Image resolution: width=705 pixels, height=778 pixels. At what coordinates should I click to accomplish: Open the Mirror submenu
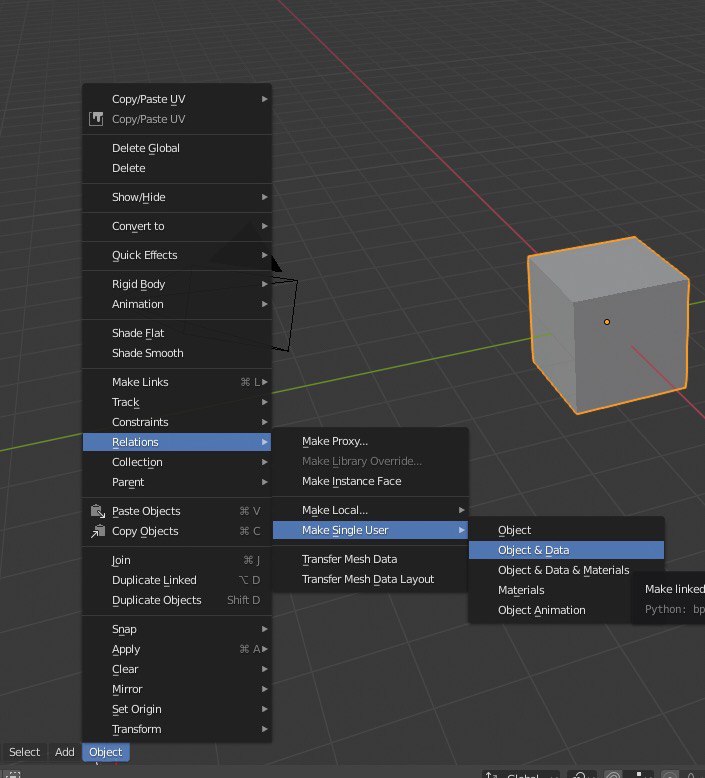point(177,689)
